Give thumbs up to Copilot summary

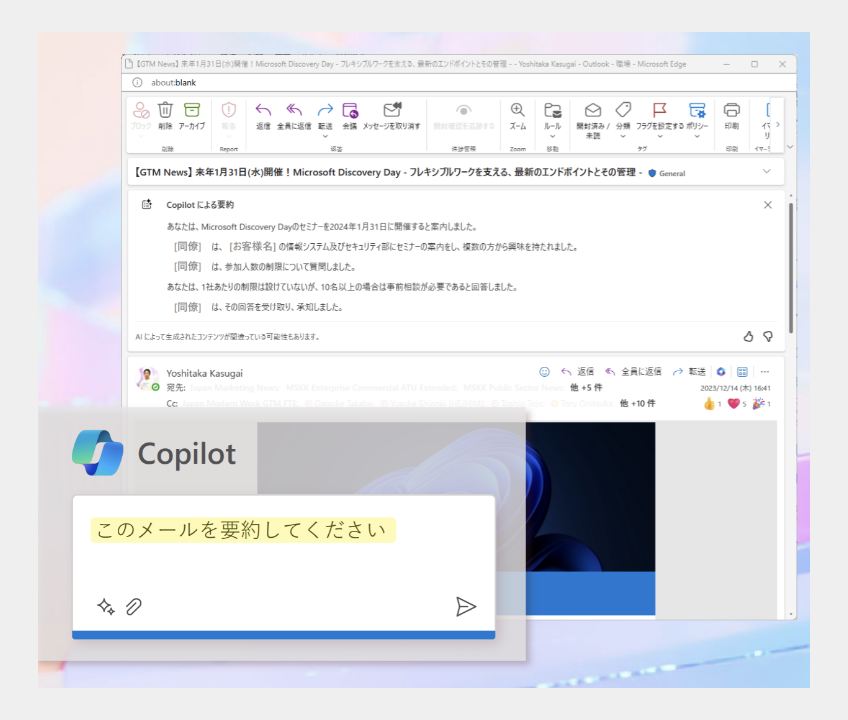[x=748, y=337]
